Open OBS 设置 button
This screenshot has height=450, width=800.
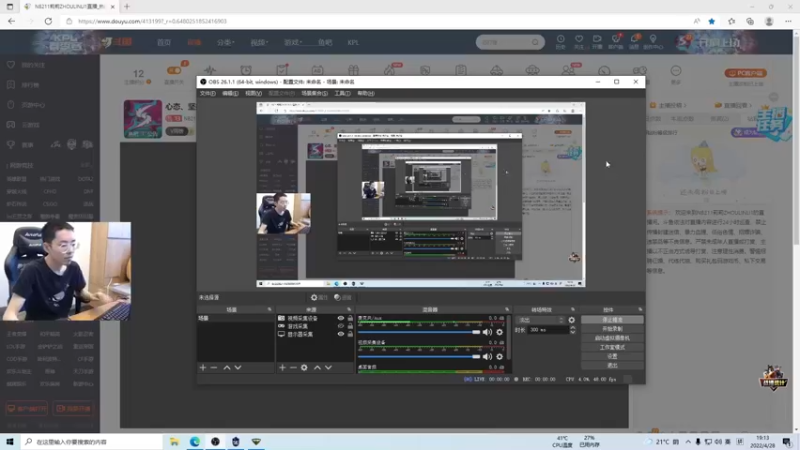pos(612,357)
